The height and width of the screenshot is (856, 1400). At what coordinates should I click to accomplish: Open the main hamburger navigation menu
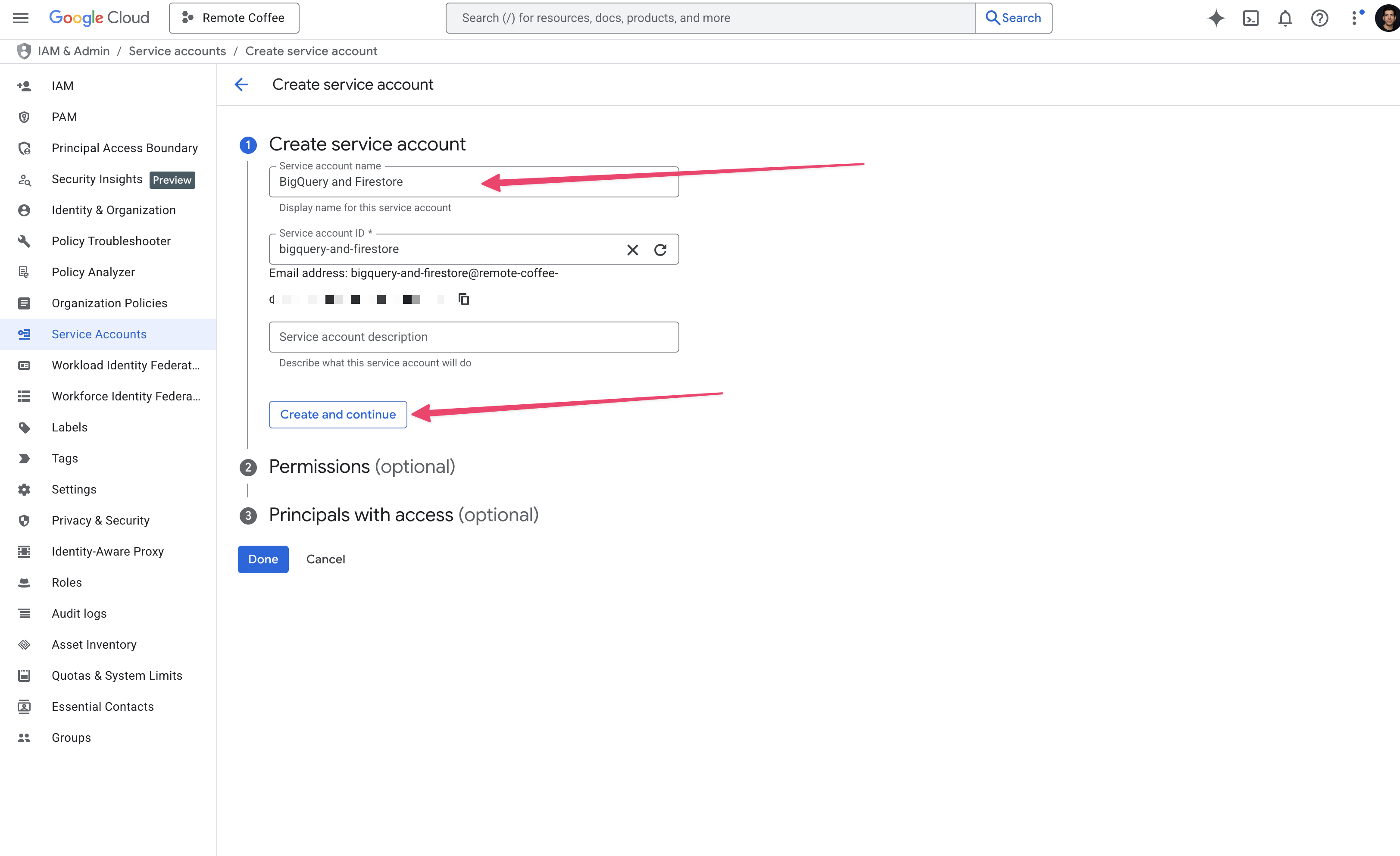20,18
